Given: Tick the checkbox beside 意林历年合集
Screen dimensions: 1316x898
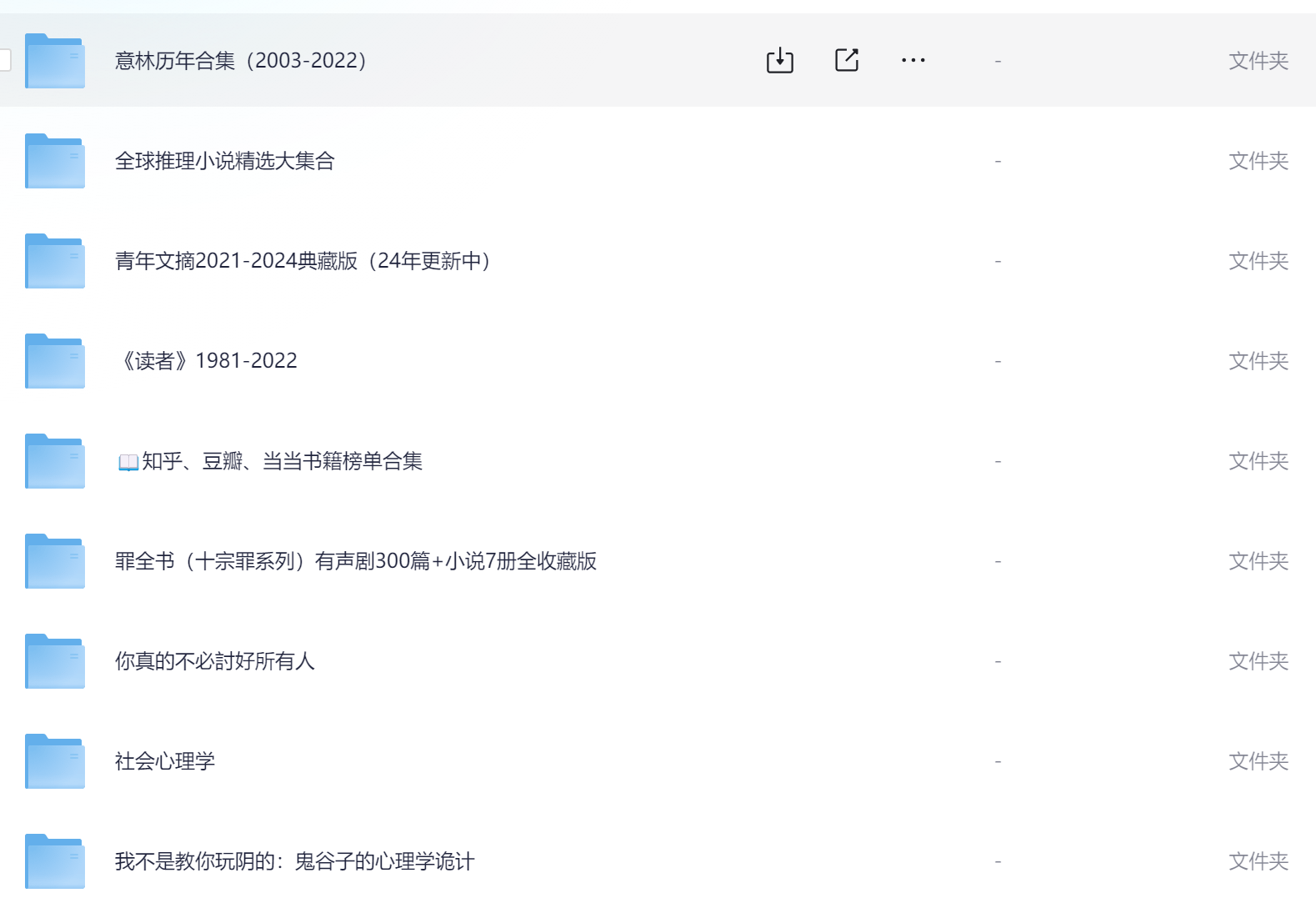Looking at the screenshot, I should coord(4,60).
